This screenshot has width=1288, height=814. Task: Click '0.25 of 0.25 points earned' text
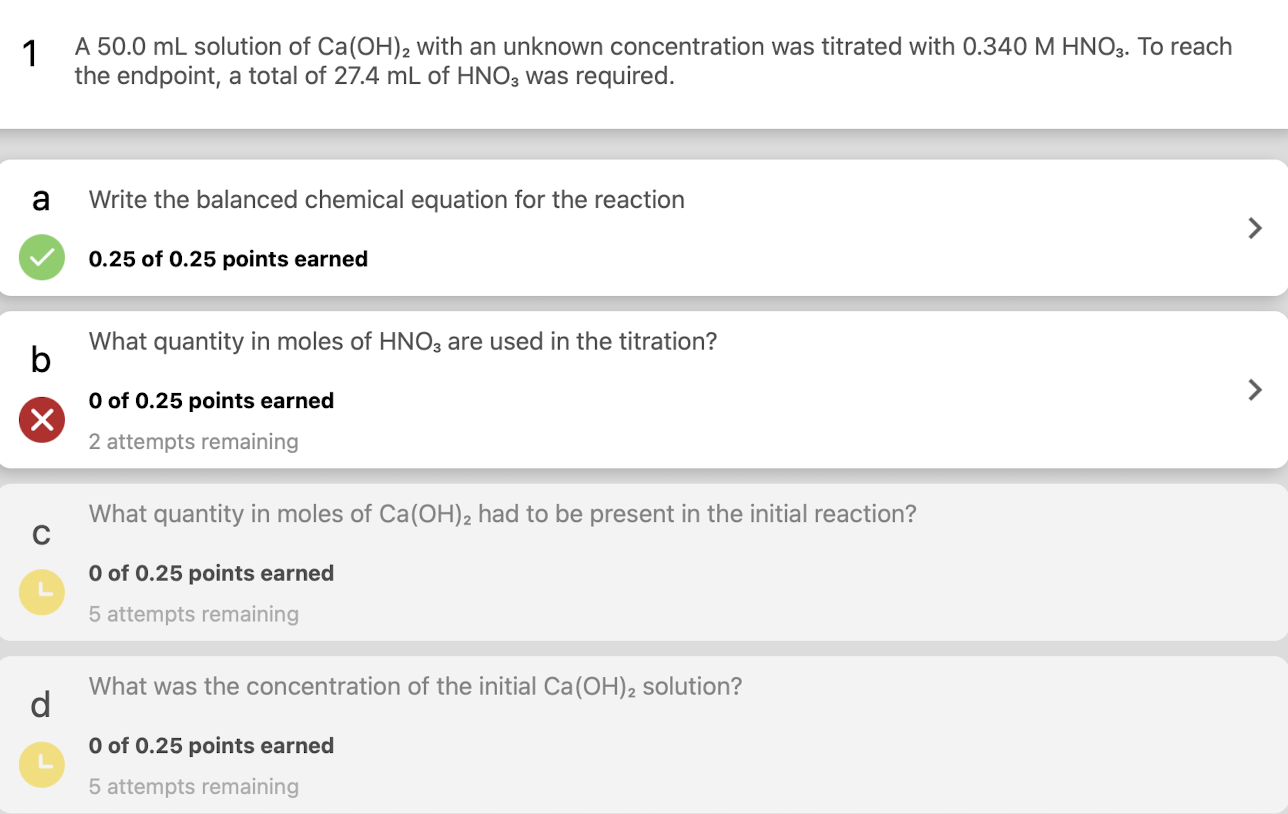[228, 259]
